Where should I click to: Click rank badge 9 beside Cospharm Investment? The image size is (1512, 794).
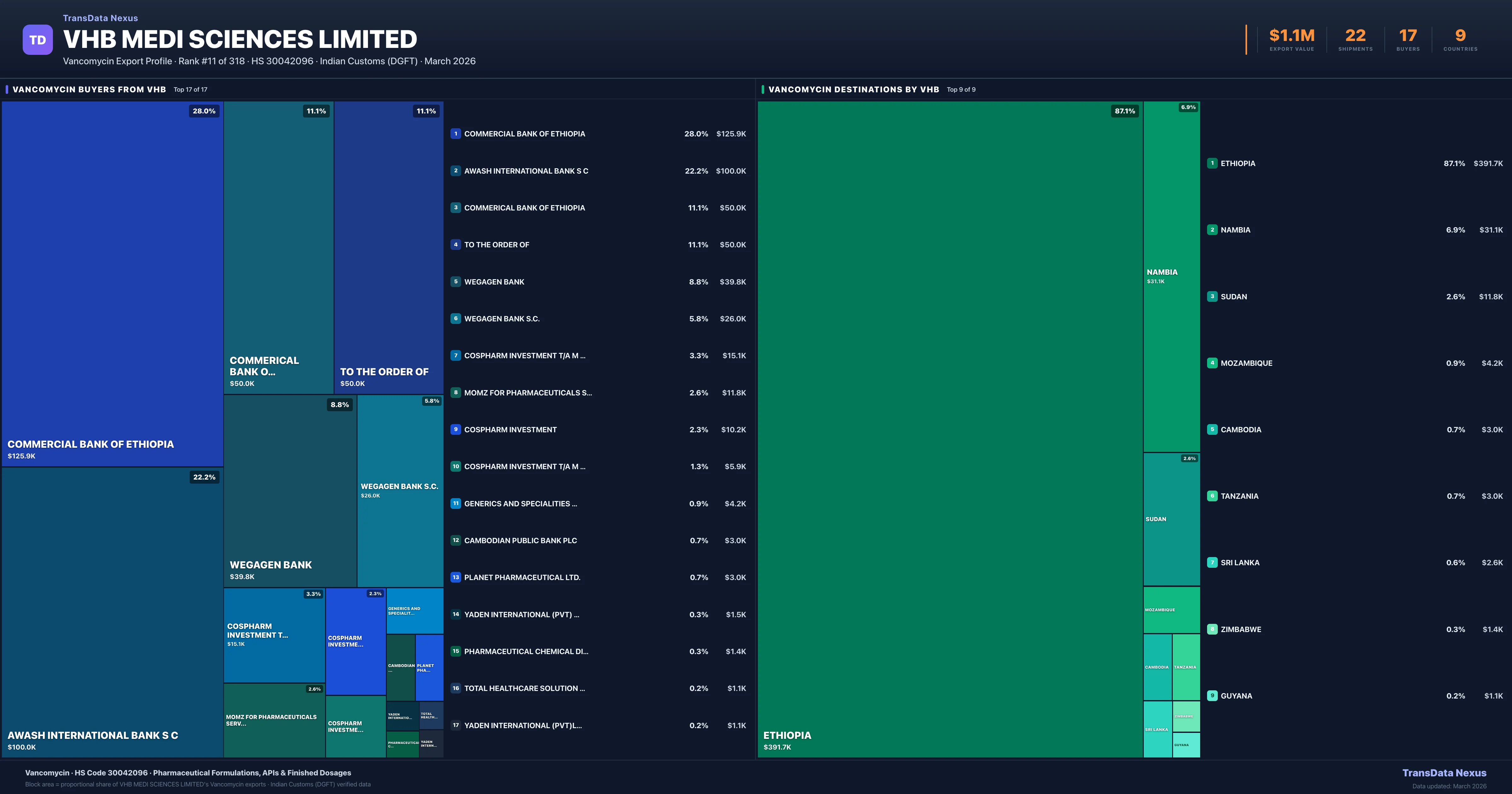455,429
